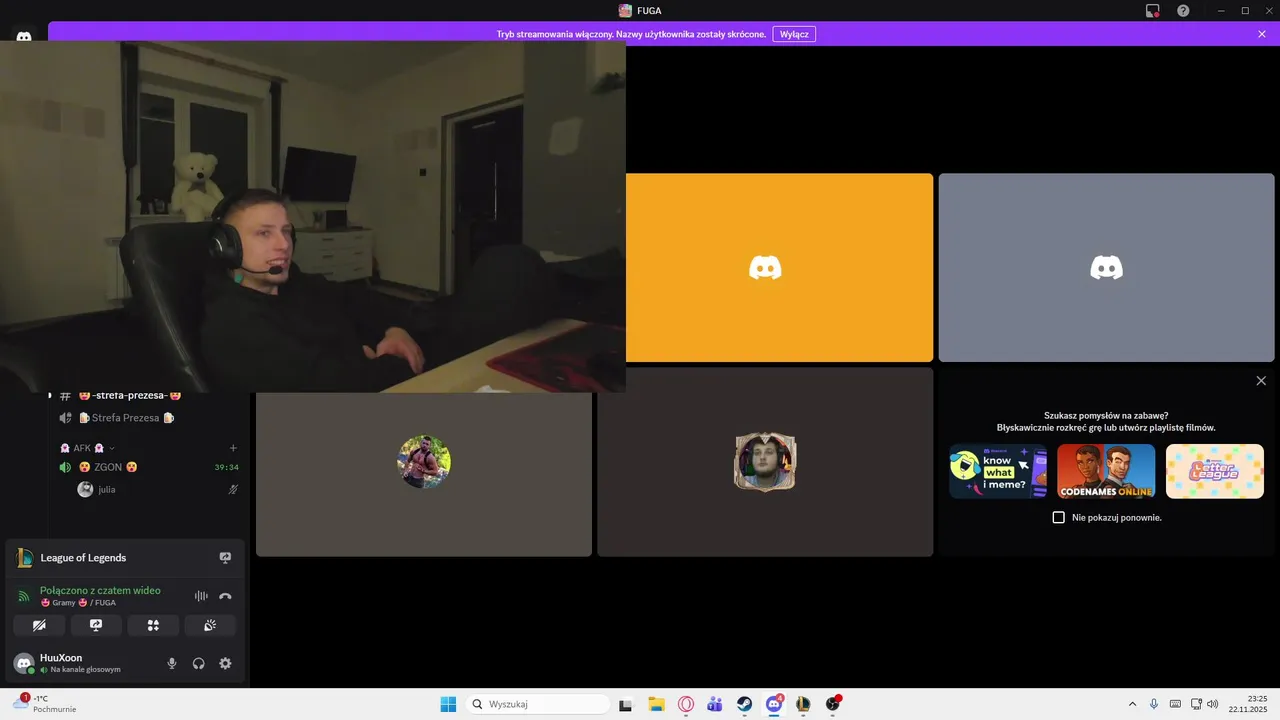Disconnect from voice with hang-up icon
This screenshot has width=1280, height=720.
pyautogui.click(x=225, y=596)
